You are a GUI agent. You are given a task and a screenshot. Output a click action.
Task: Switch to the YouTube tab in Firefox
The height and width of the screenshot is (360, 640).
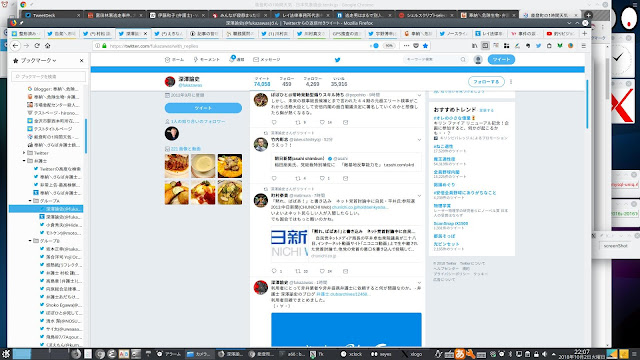(560, 33)
